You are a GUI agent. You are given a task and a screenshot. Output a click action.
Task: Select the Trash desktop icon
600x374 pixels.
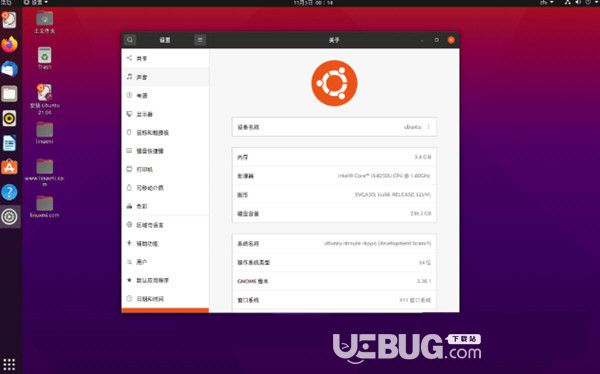click(45, 58)
